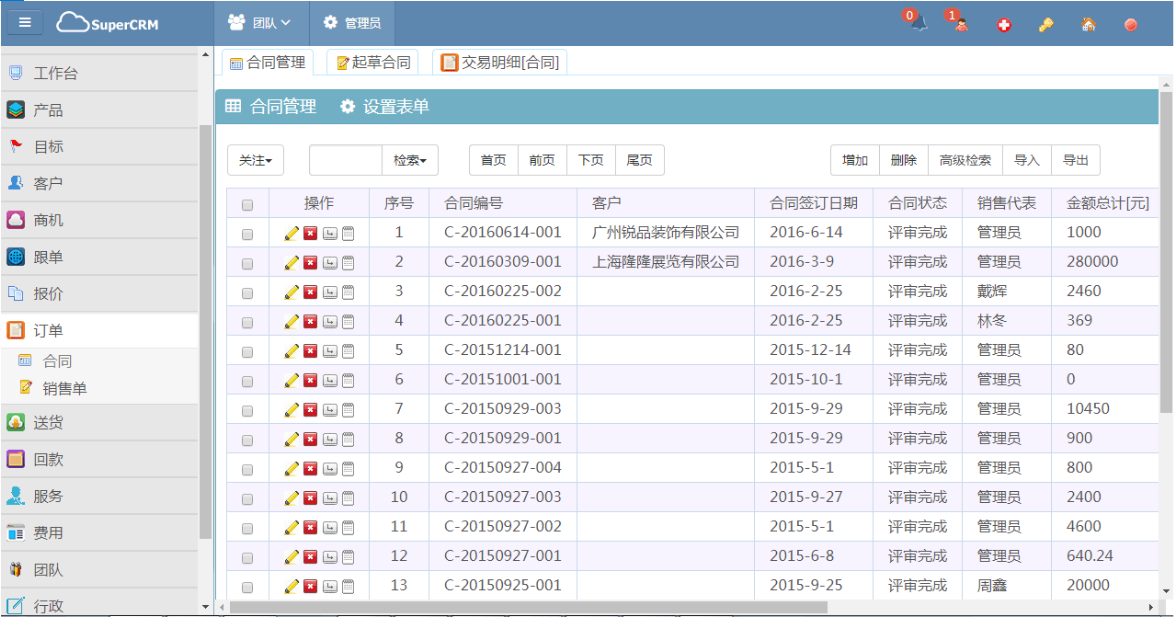1175x619 pixels.
Task: Open the calendar note icon in row 4
Action: coord(348,321)
